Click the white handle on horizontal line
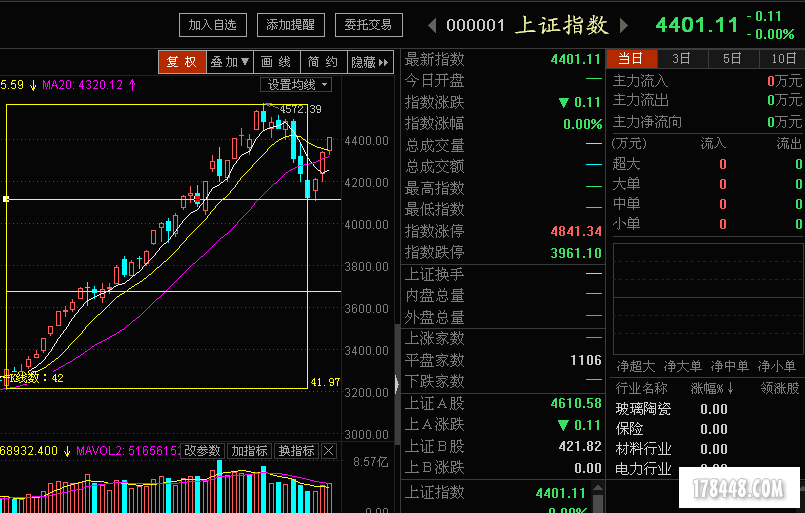Viewport: 805px width, 513px height. click(x=6, y=199)
